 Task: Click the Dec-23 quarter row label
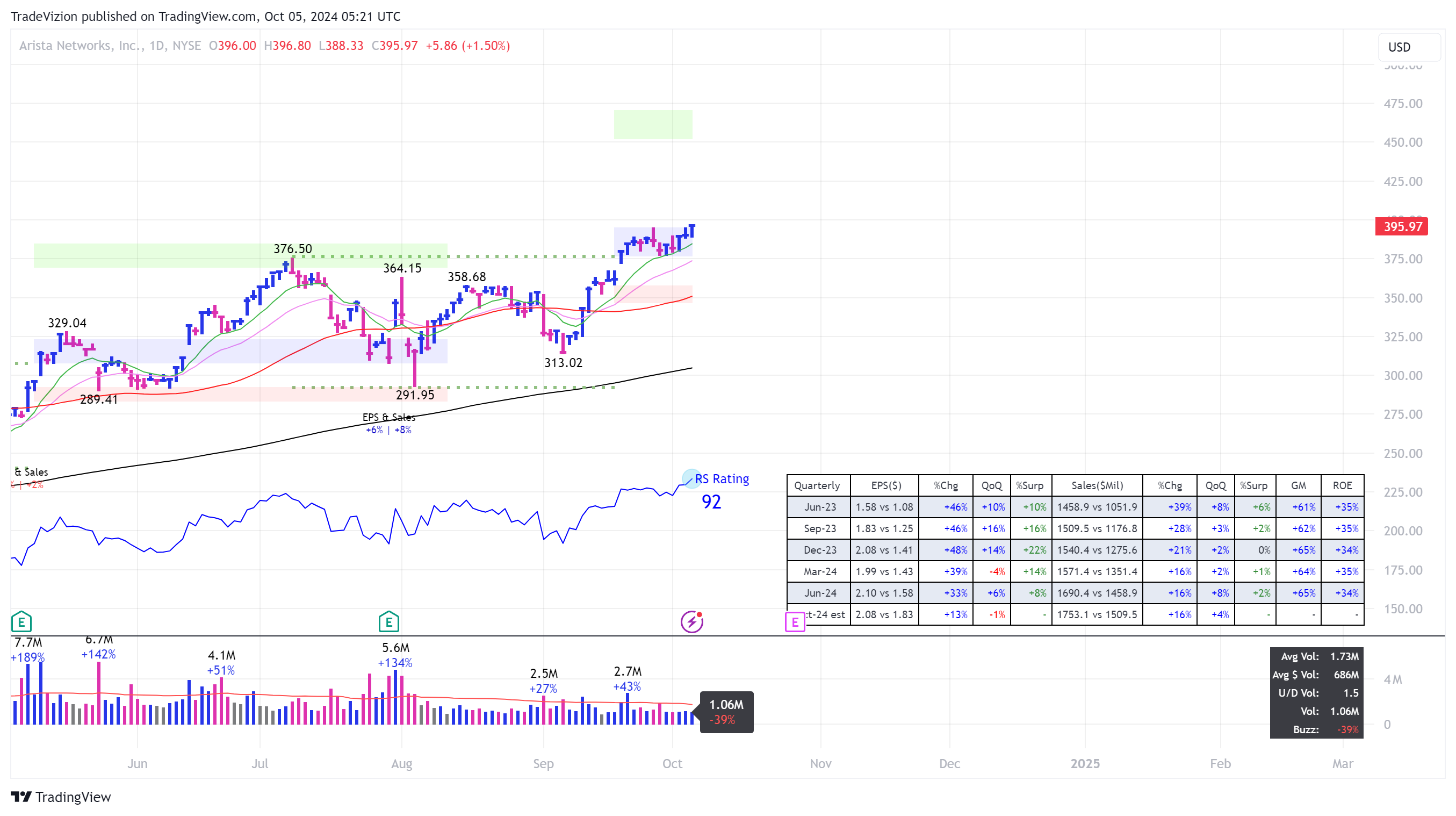pyautogui.click(x=819, y=550)
